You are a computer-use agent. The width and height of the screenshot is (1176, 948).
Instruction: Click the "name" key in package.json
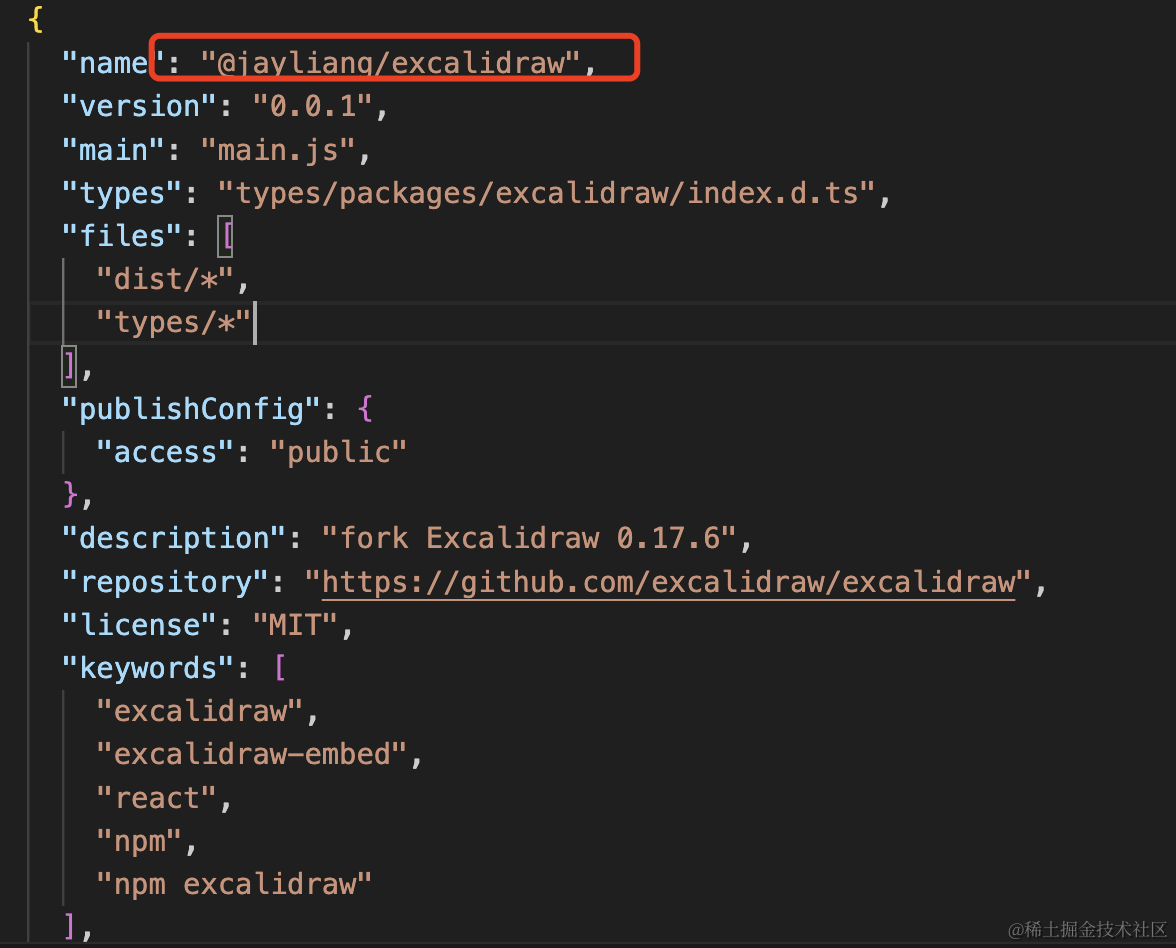112,63
